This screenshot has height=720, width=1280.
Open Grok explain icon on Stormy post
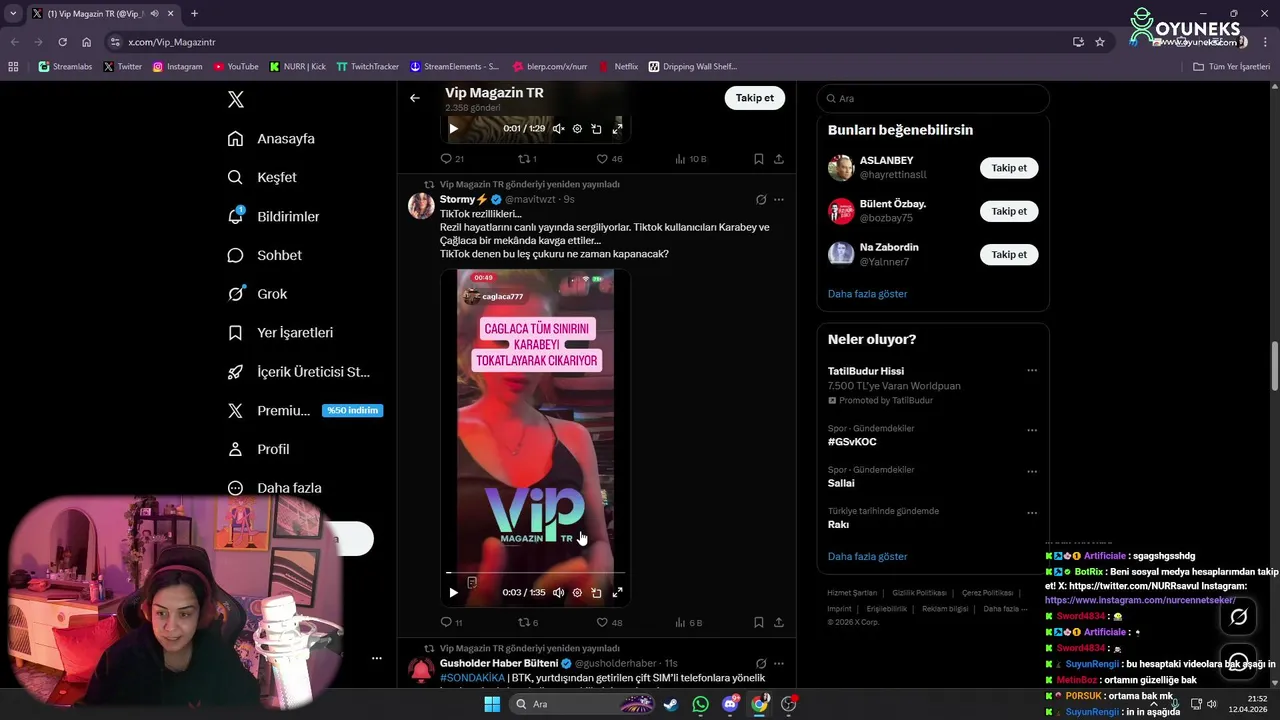[x=761, y=200]
